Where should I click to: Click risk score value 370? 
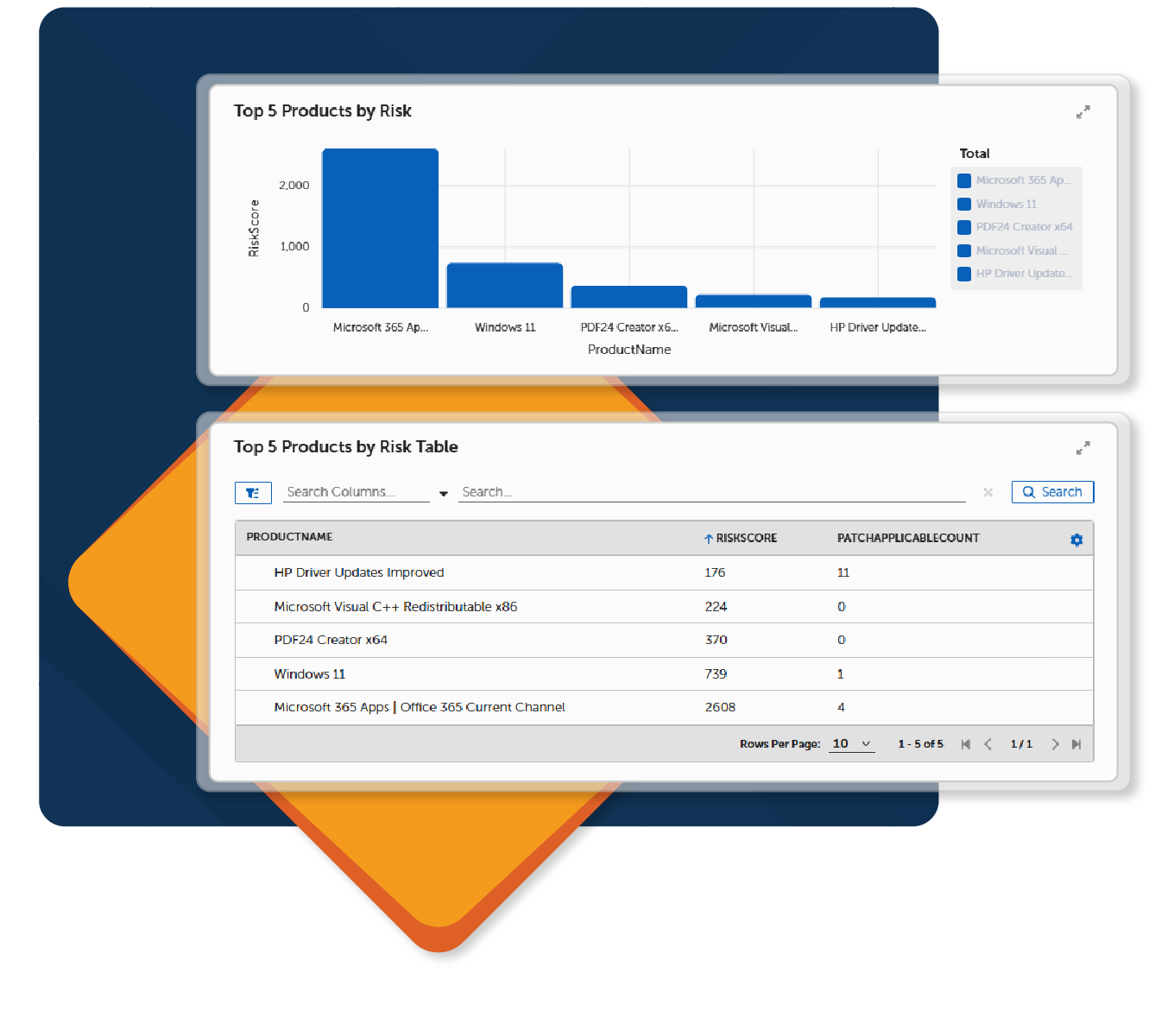pos(716,640)
